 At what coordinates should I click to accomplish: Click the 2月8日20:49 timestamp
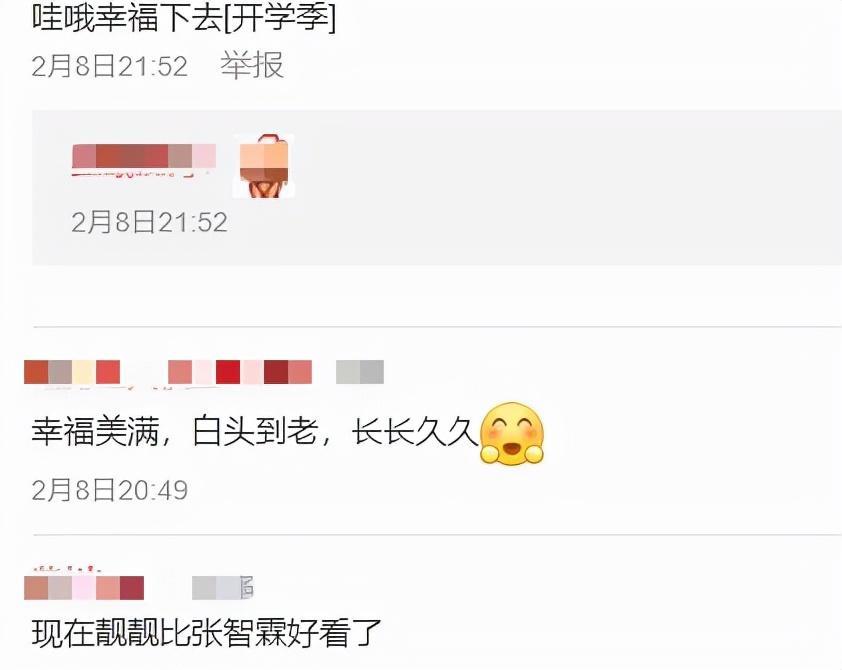[110, 490]
